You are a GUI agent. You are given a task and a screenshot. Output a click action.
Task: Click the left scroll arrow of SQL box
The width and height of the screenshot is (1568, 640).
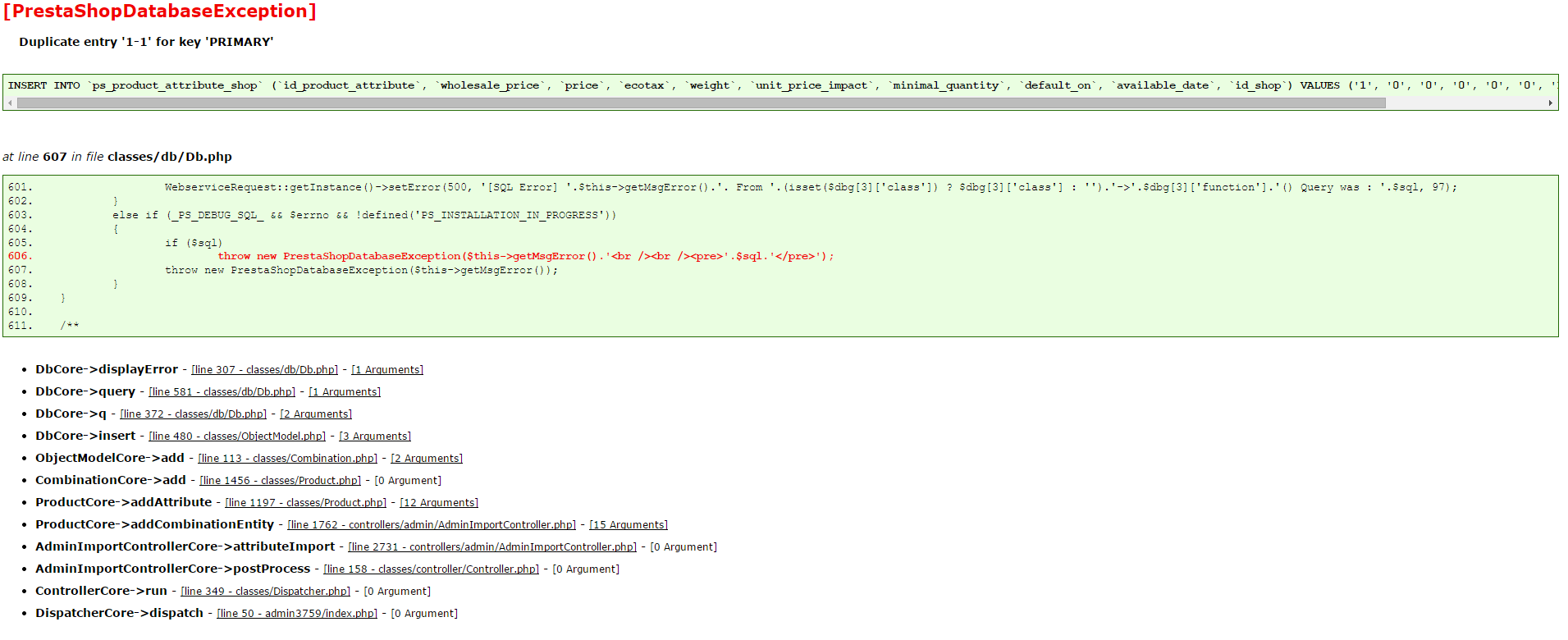pyautogui.click(x=10, y=103)
